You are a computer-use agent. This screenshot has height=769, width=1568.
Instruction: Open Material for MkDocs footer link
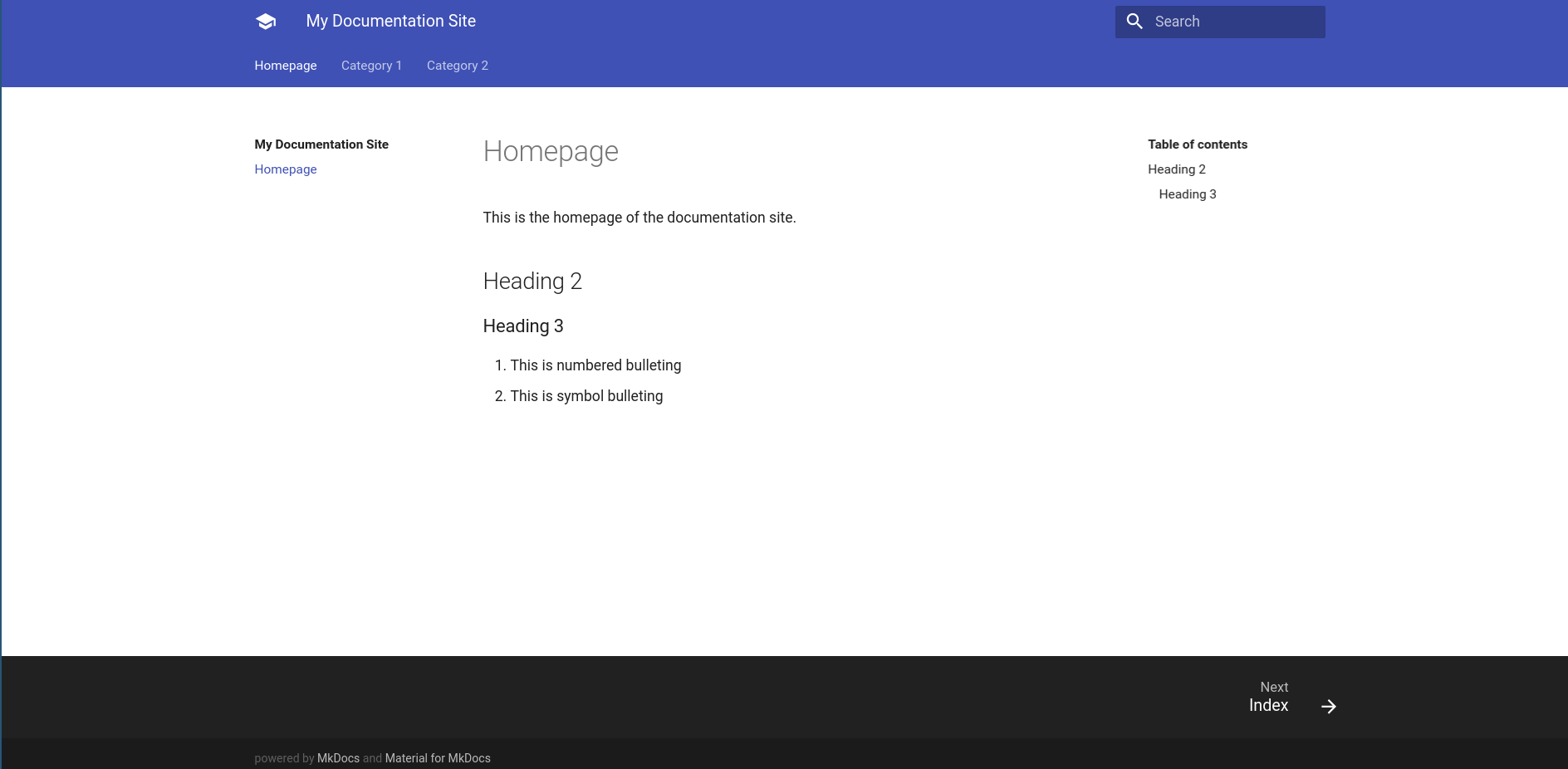point(438,758)
